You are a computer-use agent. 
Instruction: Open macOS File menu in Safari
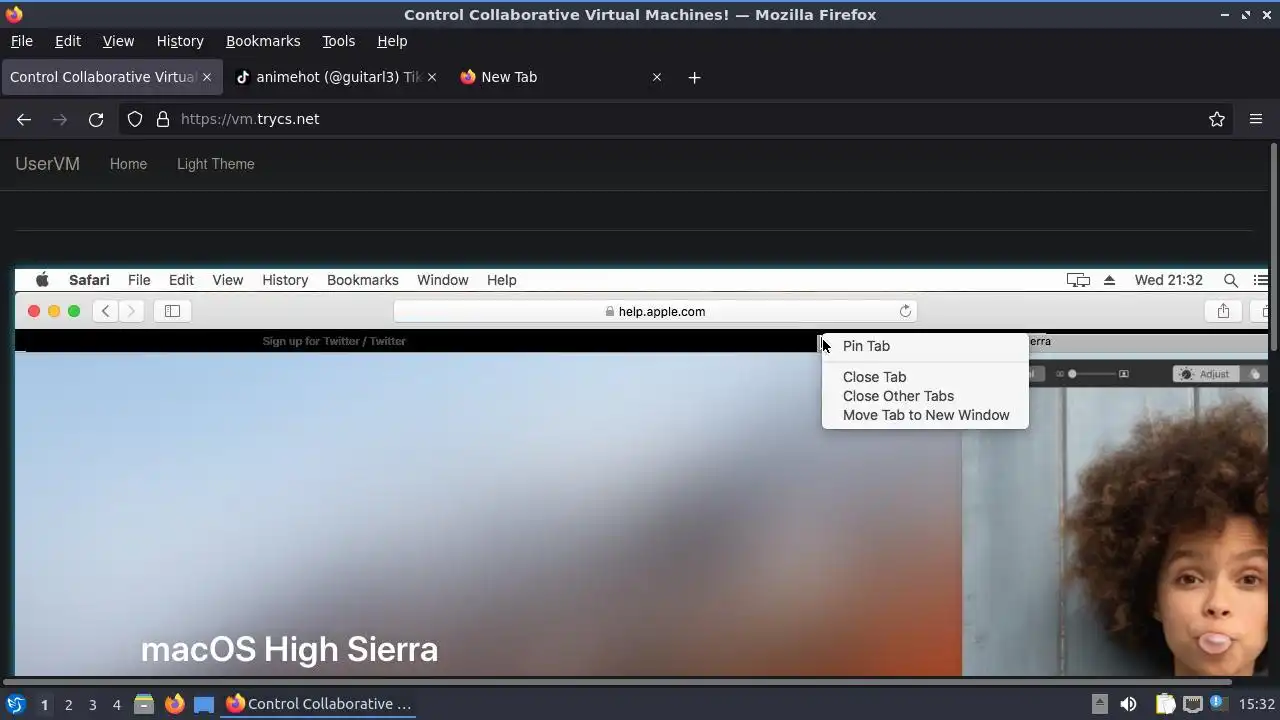click(139, 280)
